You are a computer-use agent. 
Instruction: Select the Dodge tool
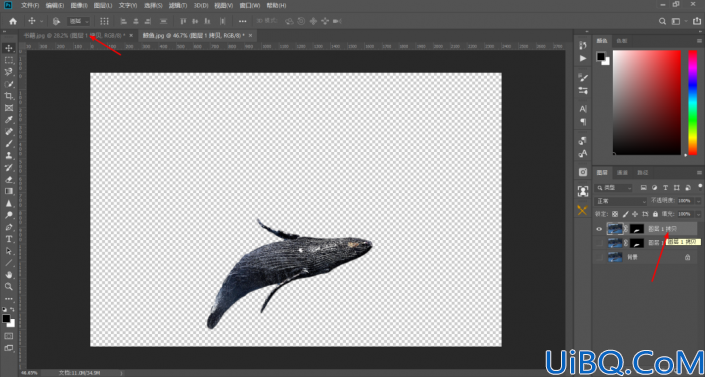pos(9,215)
